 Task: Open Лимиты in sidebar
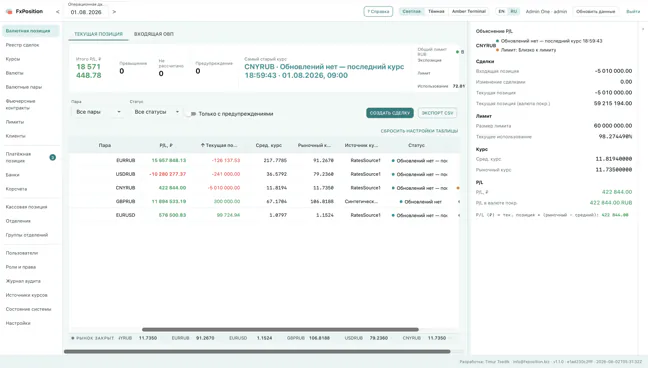coord(31,122)
